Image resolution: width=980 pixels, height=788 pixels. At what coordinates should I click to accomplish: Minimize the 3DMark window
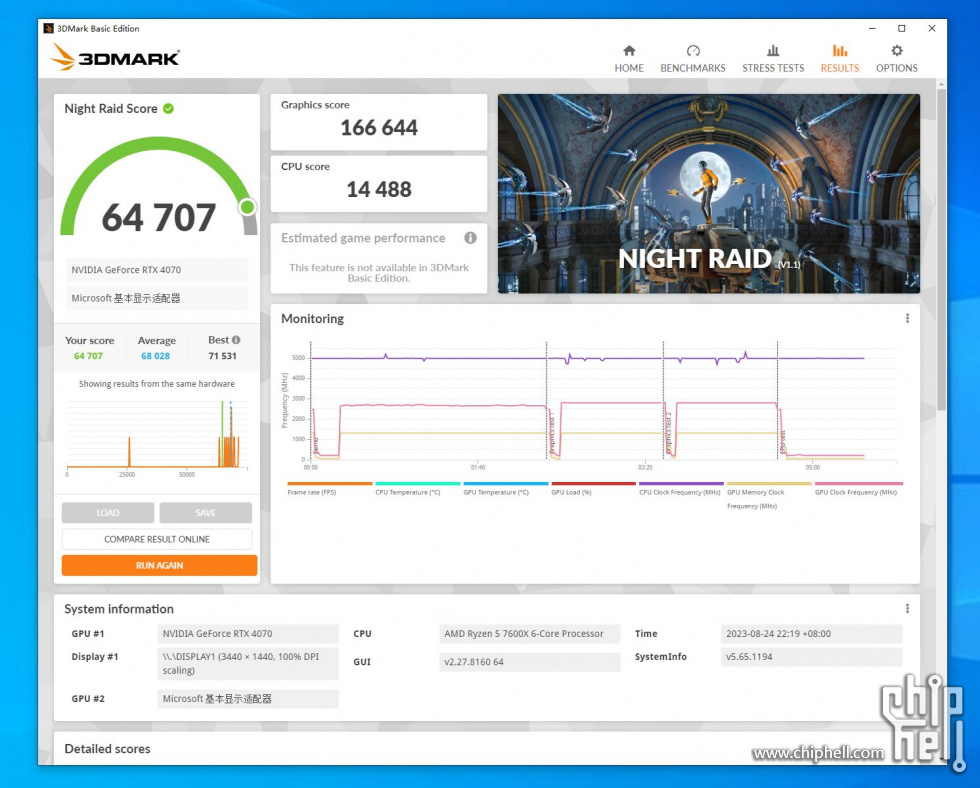[872, 28]
